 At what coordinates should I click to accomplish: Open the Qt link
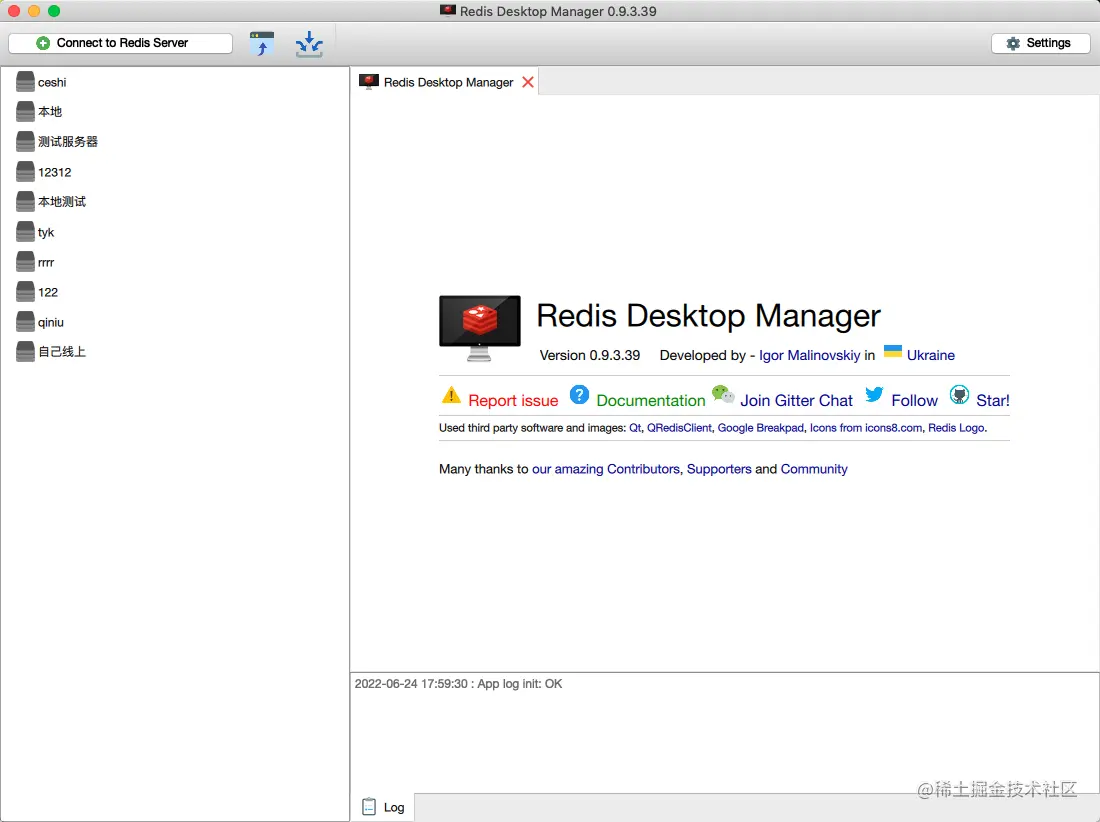click(x=635, y=428)
